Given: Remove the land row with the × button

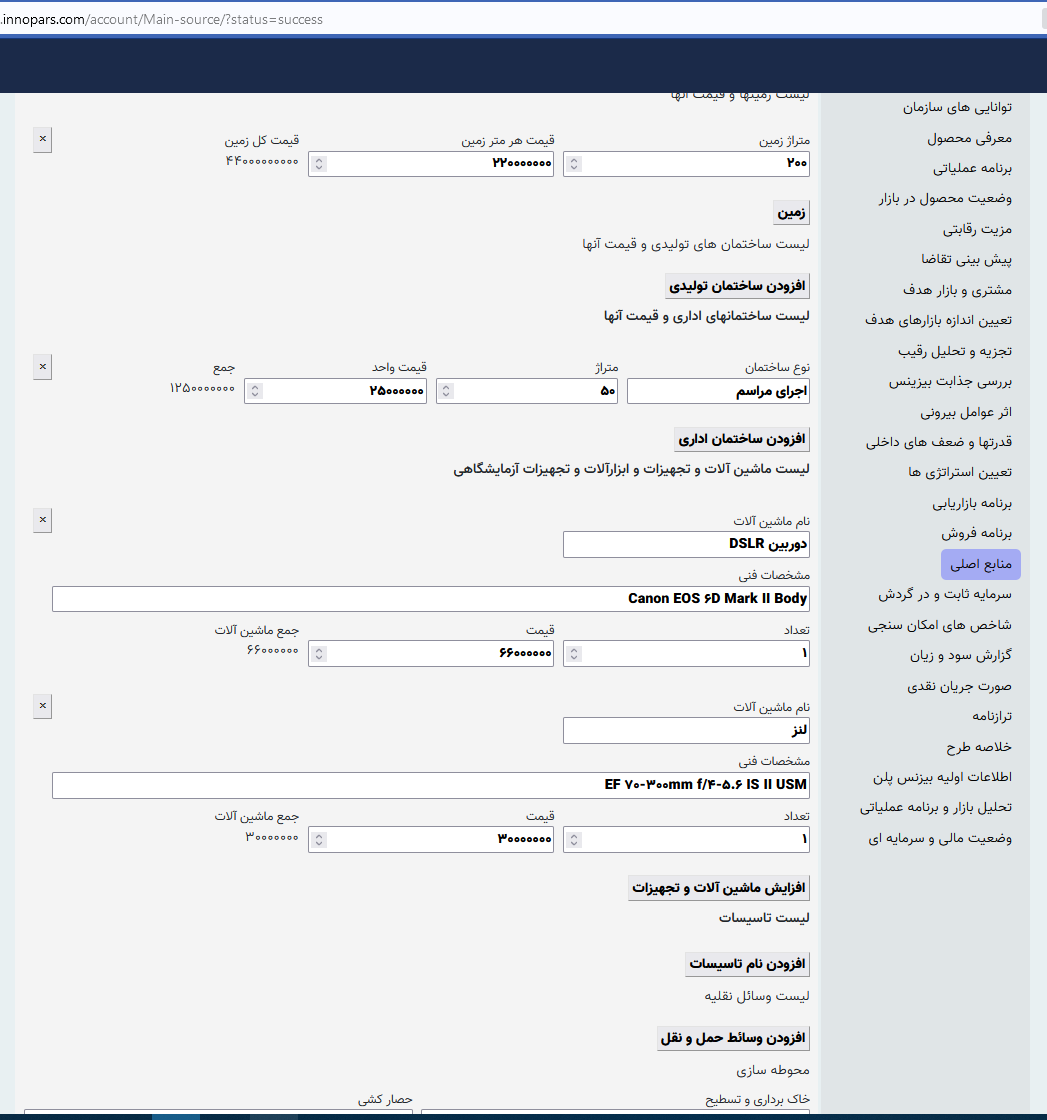Looking at the screenshot, I should [x=43, y=139].
